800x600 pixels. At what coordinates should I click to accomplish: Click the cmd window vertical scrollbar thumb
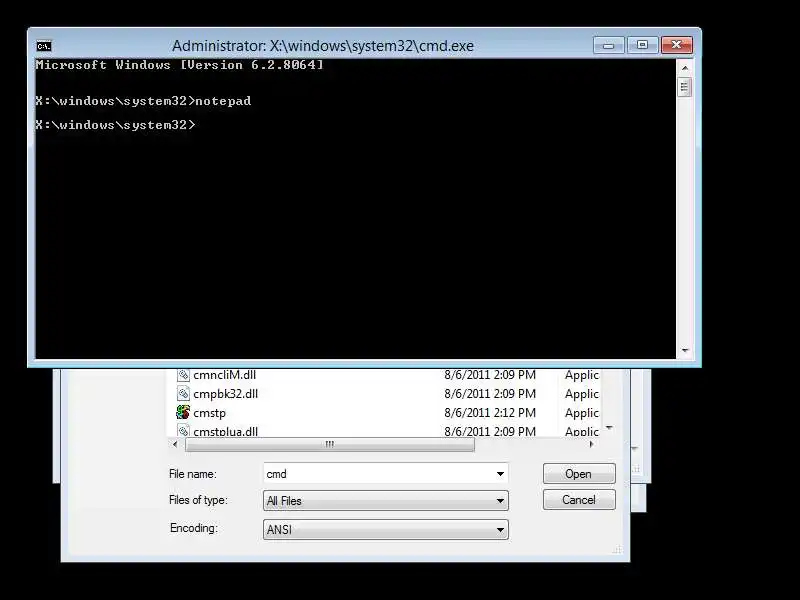pos(685,87)
